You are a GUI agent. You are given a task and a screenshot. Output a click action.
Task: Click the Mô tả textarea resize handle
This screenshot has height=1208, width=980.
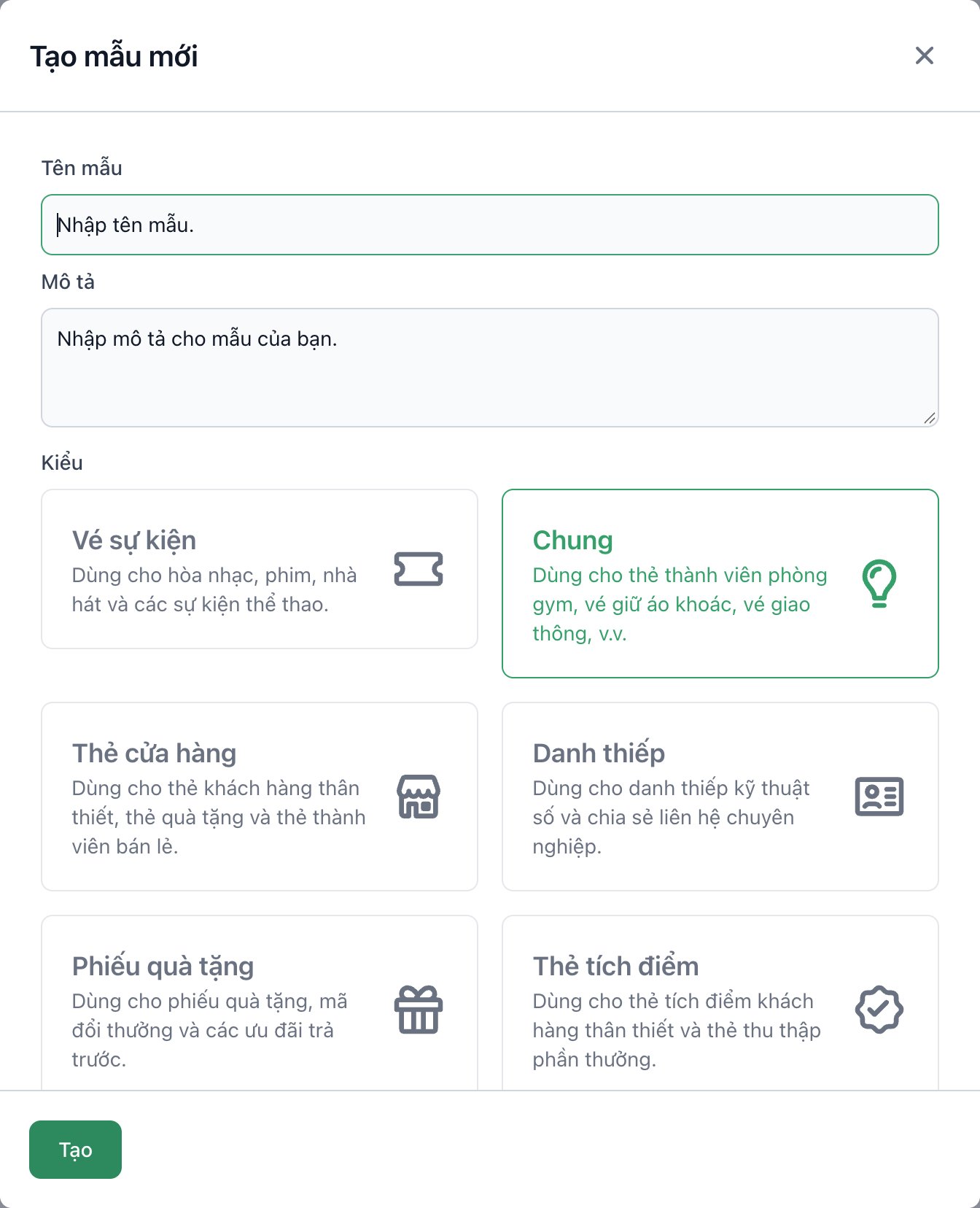click(929, 418)
